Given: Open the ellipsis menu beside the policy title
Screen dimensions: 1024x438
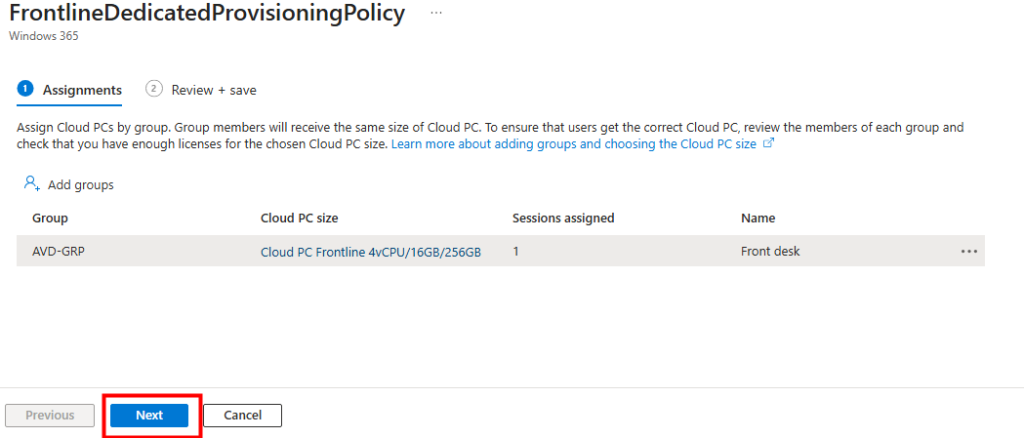Looking at the screenshot, I should pyautogui.click(x=435, y=12).
